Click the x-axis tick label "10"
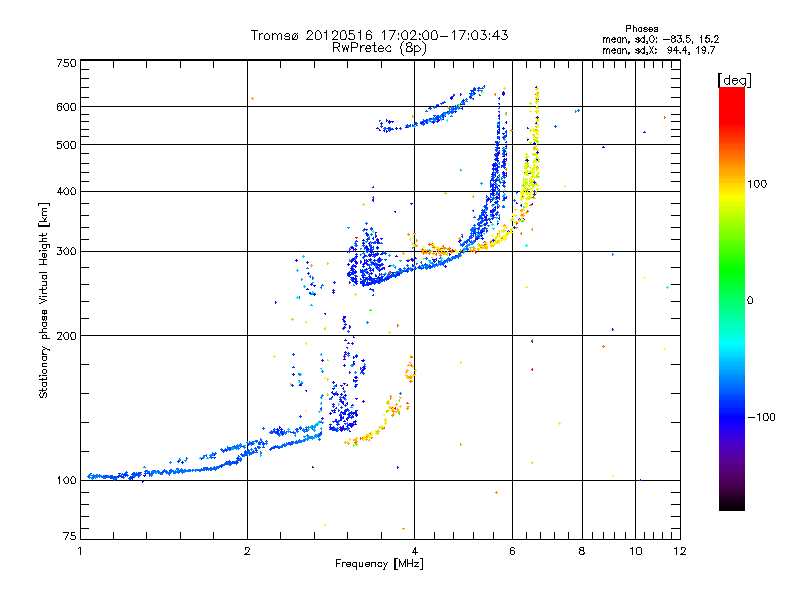 point(635,551)
